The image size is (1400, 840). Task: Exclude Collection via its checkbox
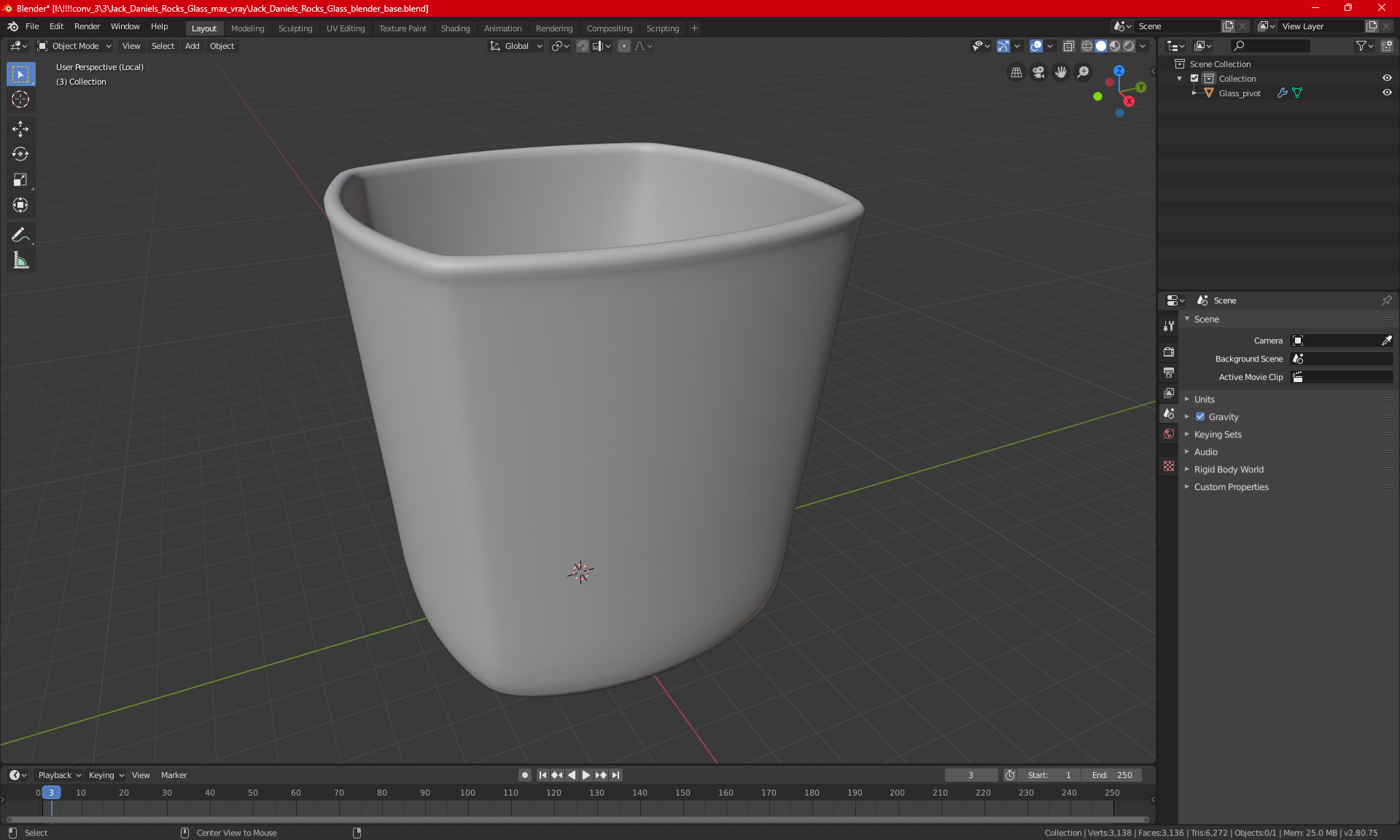click(x=1194, y=79)
